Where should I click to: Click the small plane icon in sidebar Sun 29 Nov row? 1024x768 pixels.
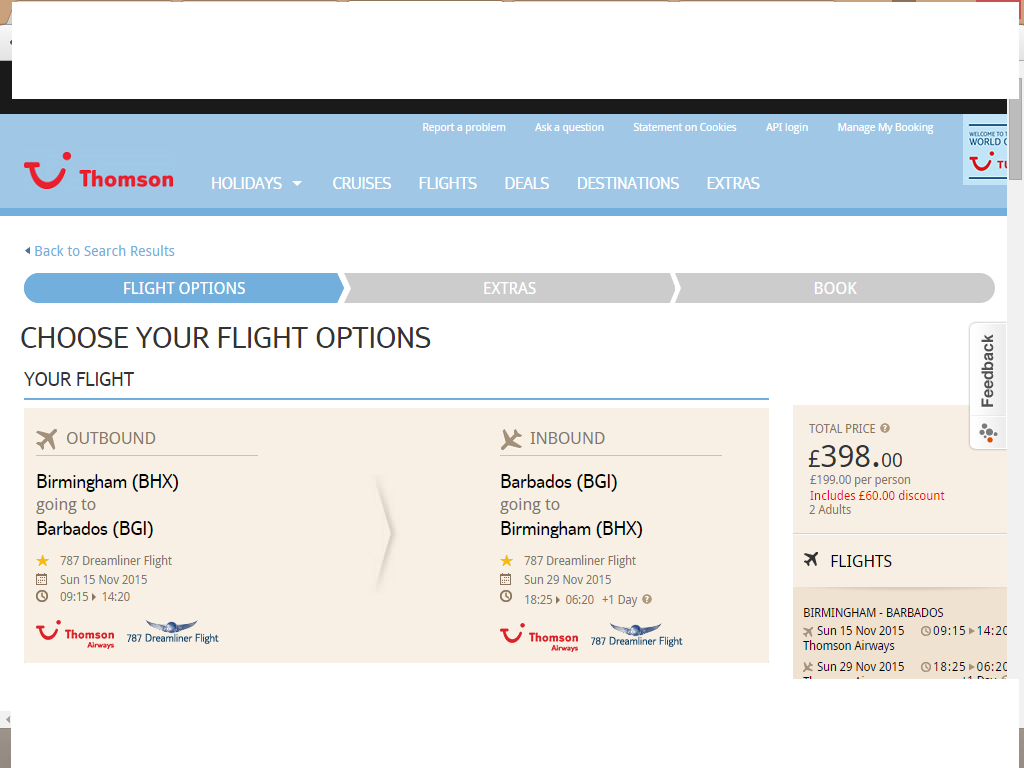[x=808, y=667]
